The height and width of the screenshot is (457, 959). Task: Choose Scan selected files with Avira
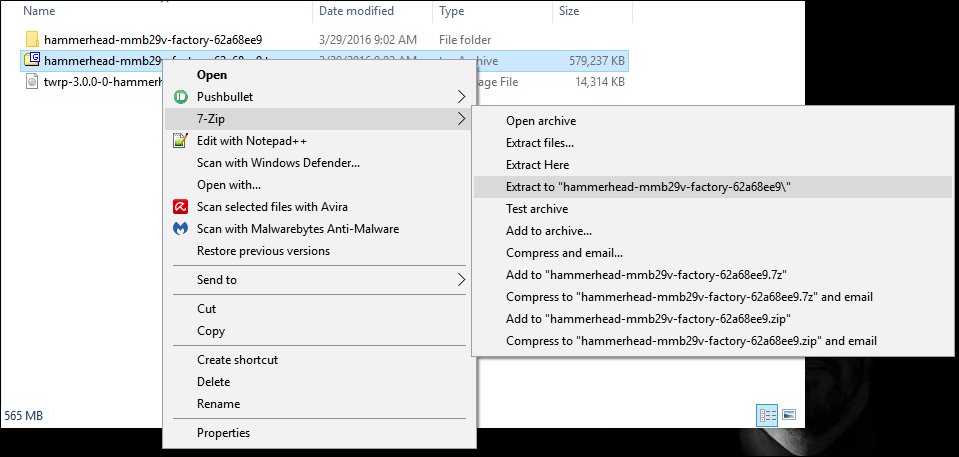click(320, 207)
